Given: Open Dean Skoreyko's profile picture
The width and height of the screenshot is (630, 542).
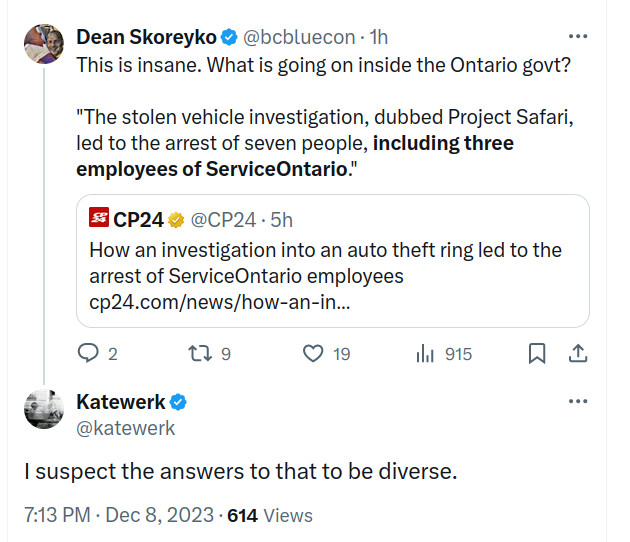Looking at the screenshot, I should pyautogui.click(x=42, y=45).
